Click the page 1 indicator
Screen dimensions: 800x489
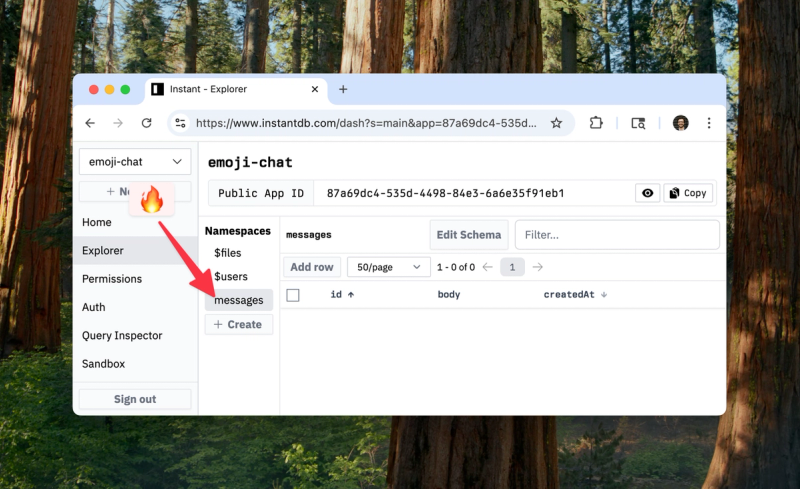(x=512, y=267)
